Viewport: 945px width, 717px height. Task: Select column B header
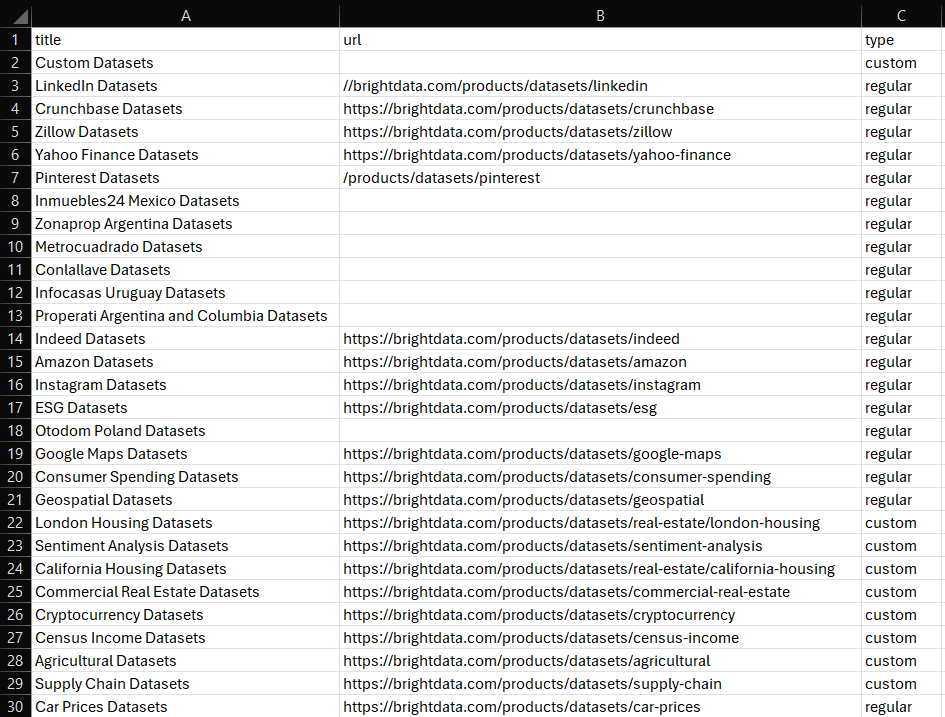point(599,15)
